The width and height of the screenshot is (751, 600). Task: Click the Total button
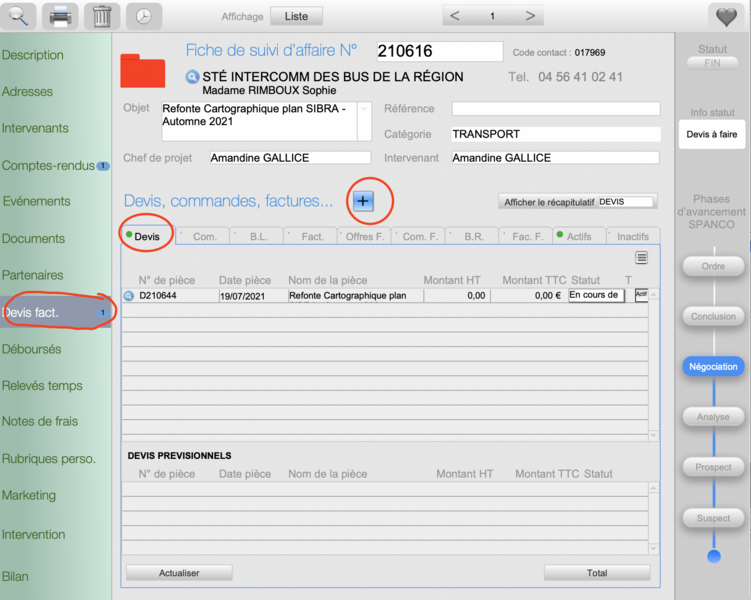pyautogui.click(x=597, y=573)
